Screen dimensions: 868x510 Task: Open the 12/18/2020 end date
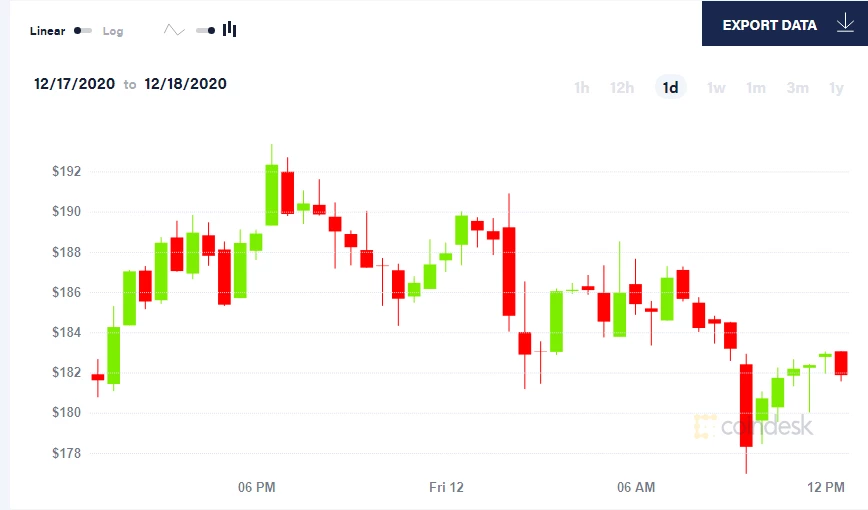[x=185, y=84]
